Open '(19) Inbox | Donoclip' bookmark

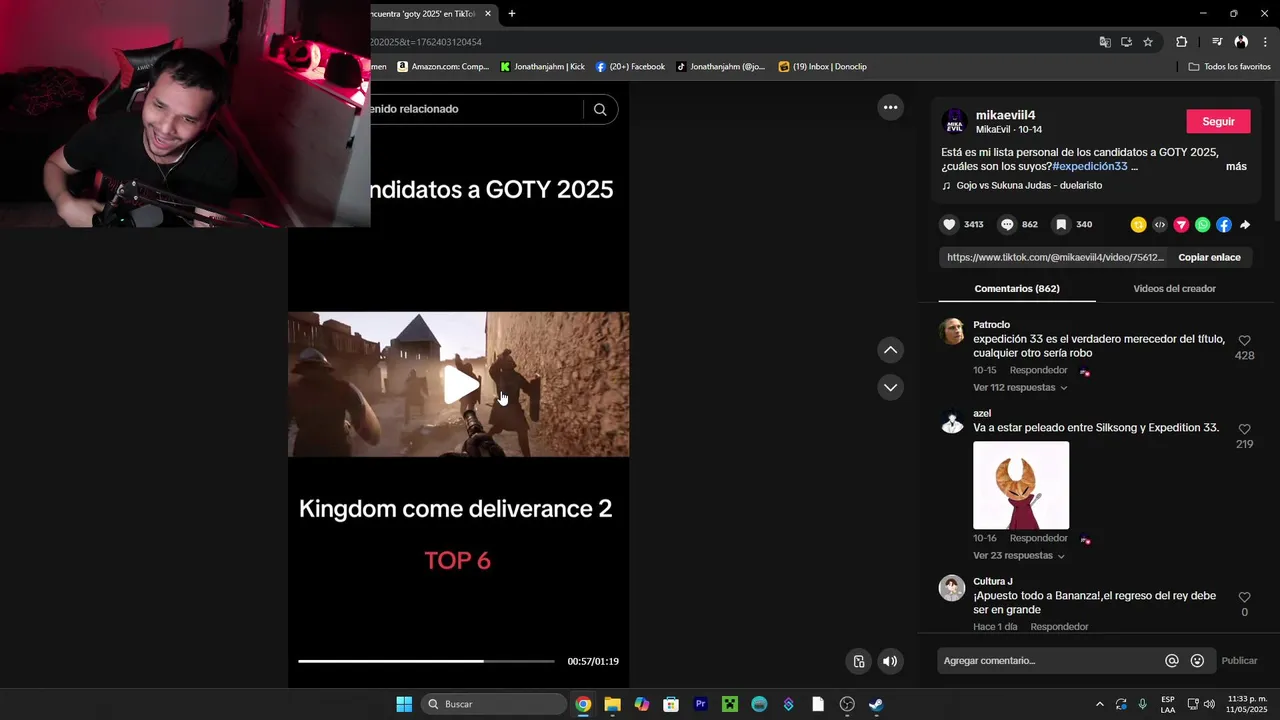click(x=823, y=67)
